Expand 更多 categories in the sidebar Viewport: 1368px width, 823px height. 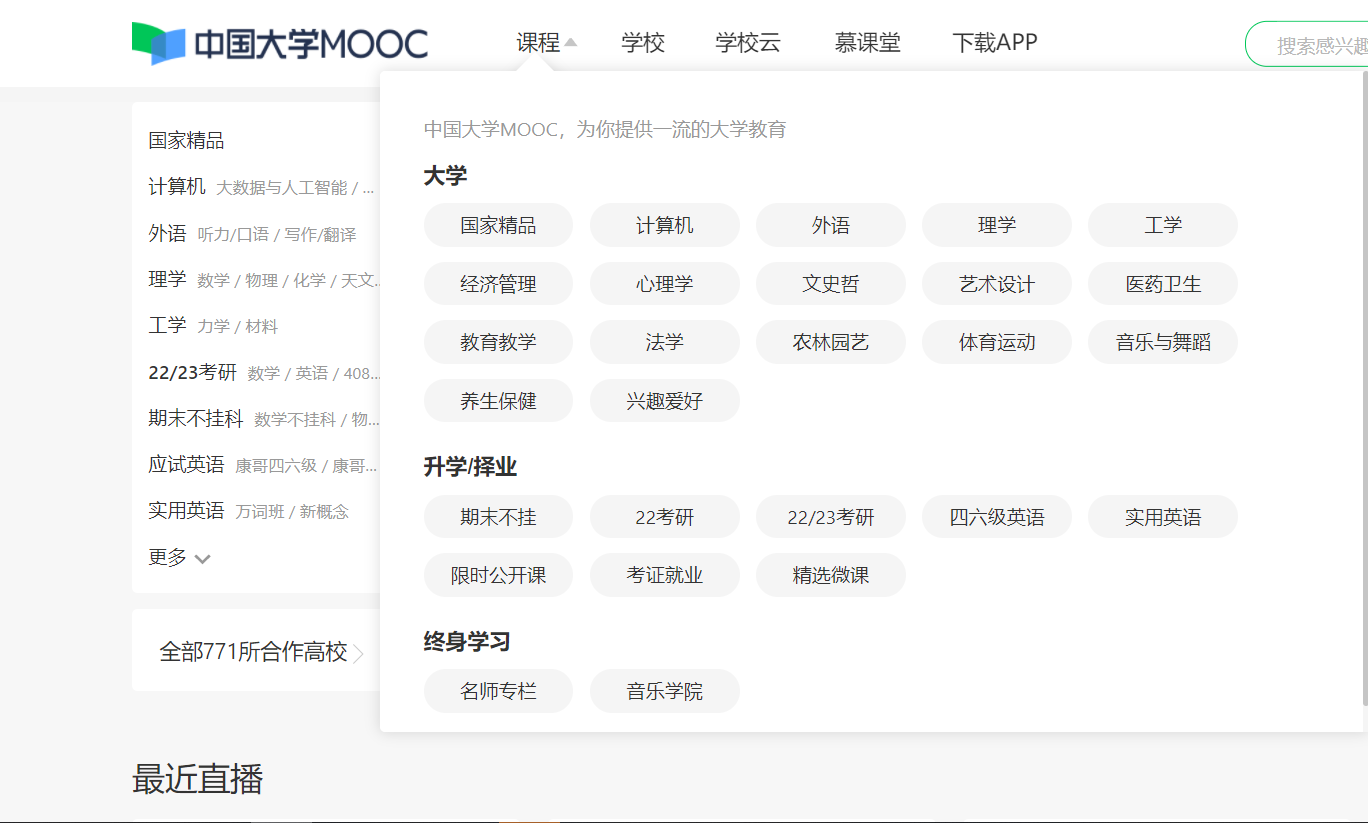point(179,557)
